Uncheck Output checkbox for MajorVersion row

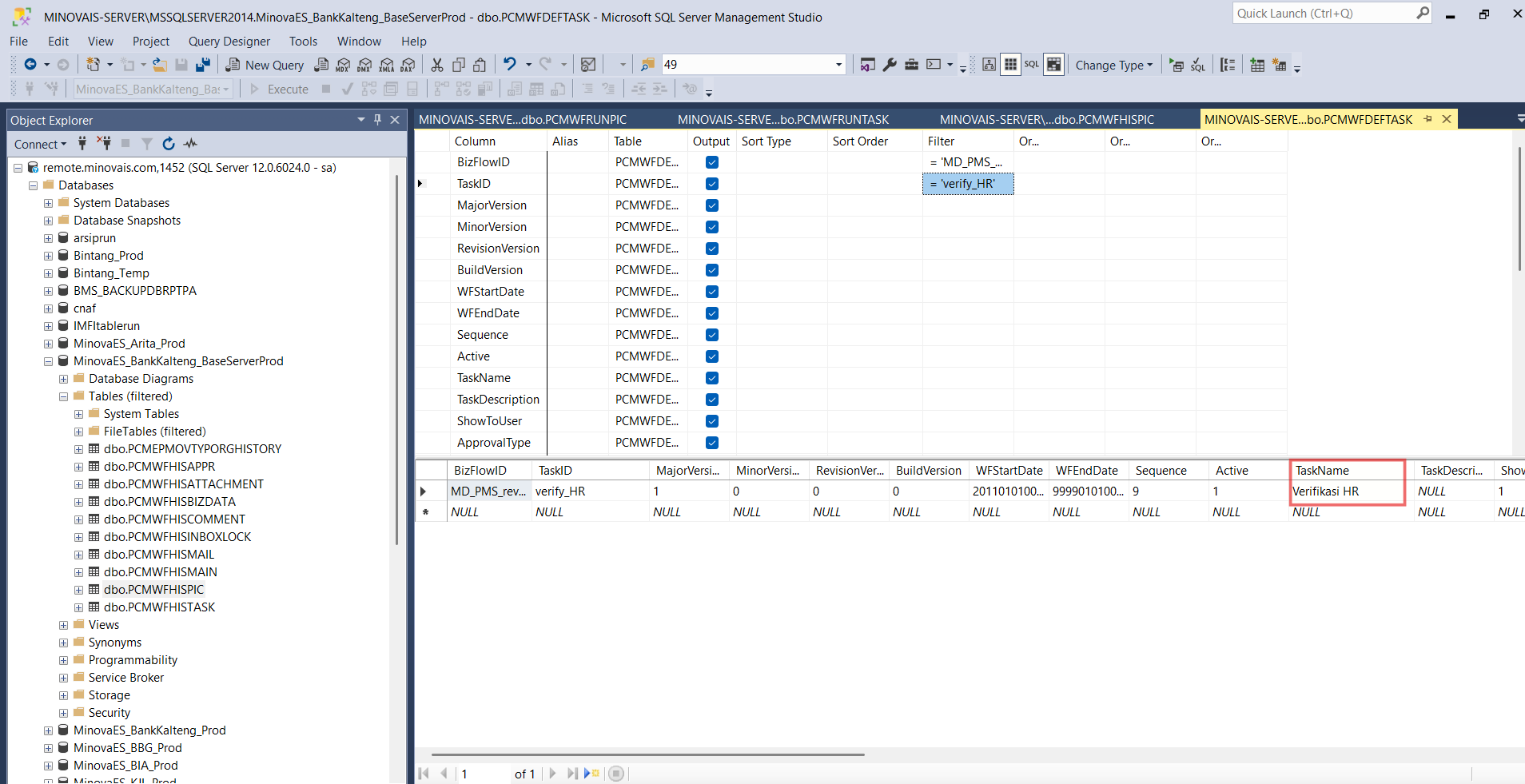(x=712, y=205)
